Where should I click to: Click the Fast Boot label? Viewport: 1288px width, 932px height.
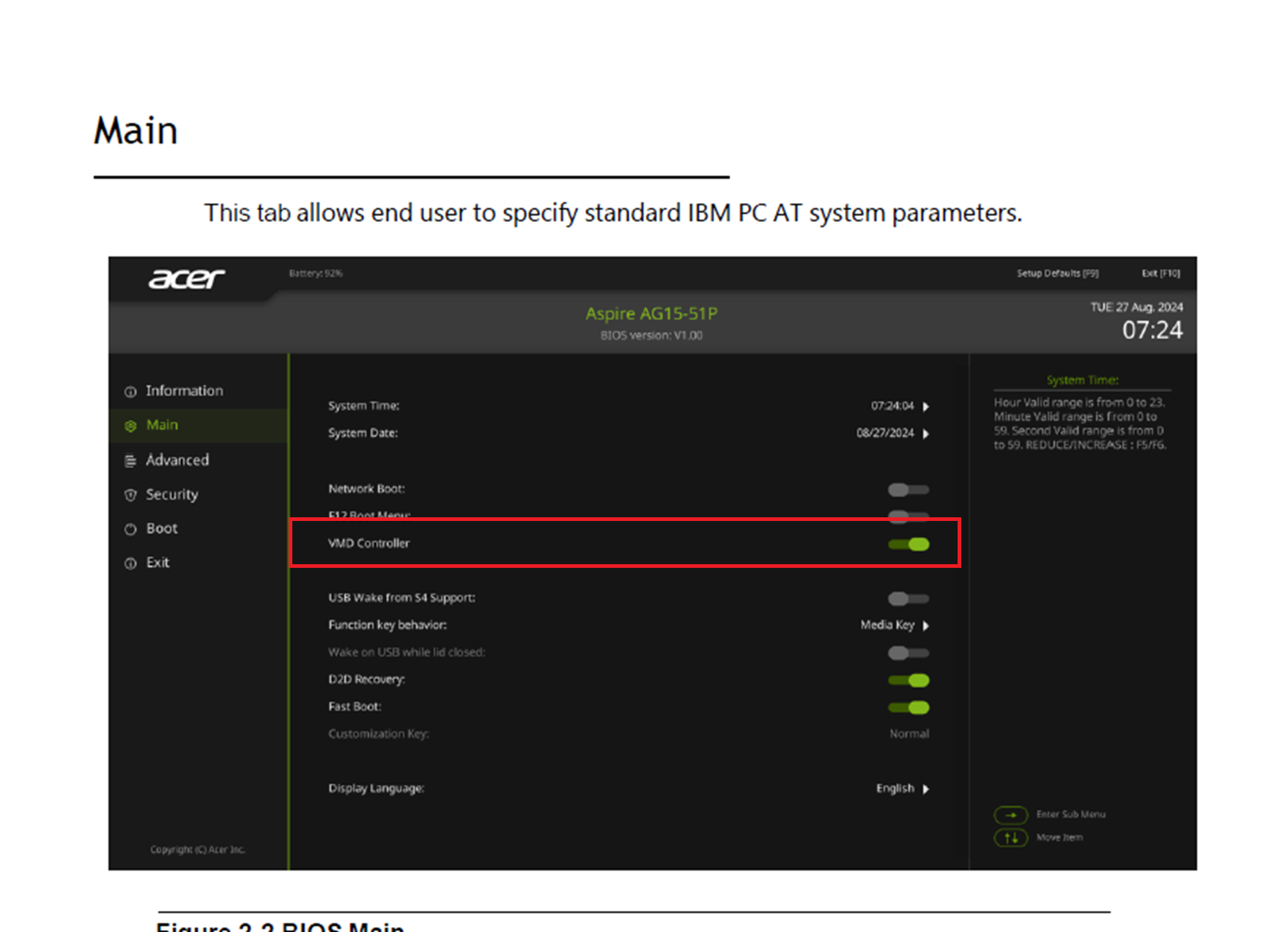pyautogui.click(x=355, y=706)
